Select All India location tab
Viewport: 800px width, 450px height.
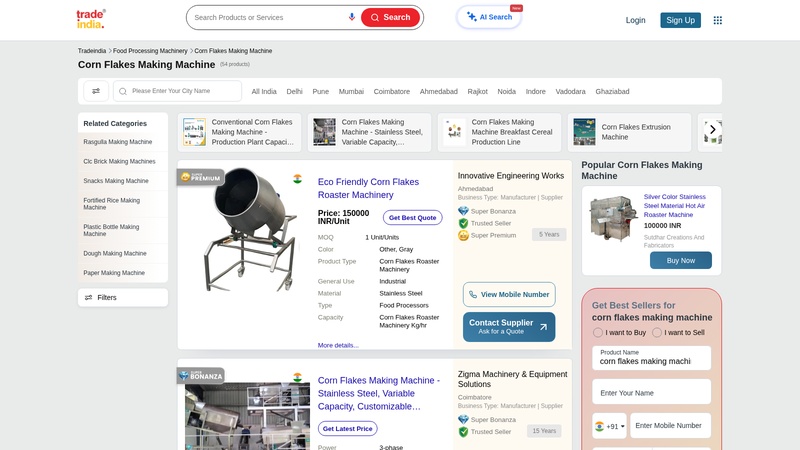[x=264, y=92]
